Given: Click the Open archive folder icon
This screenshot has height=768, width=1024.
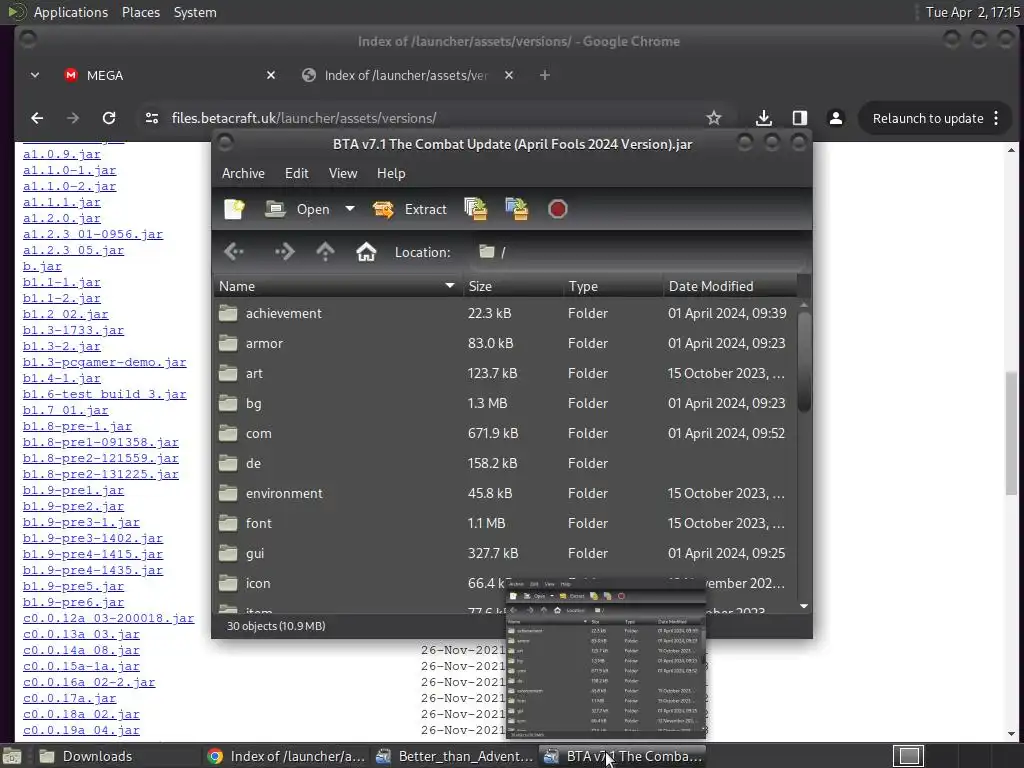Looking at the screenshot, I should [275, 209].
